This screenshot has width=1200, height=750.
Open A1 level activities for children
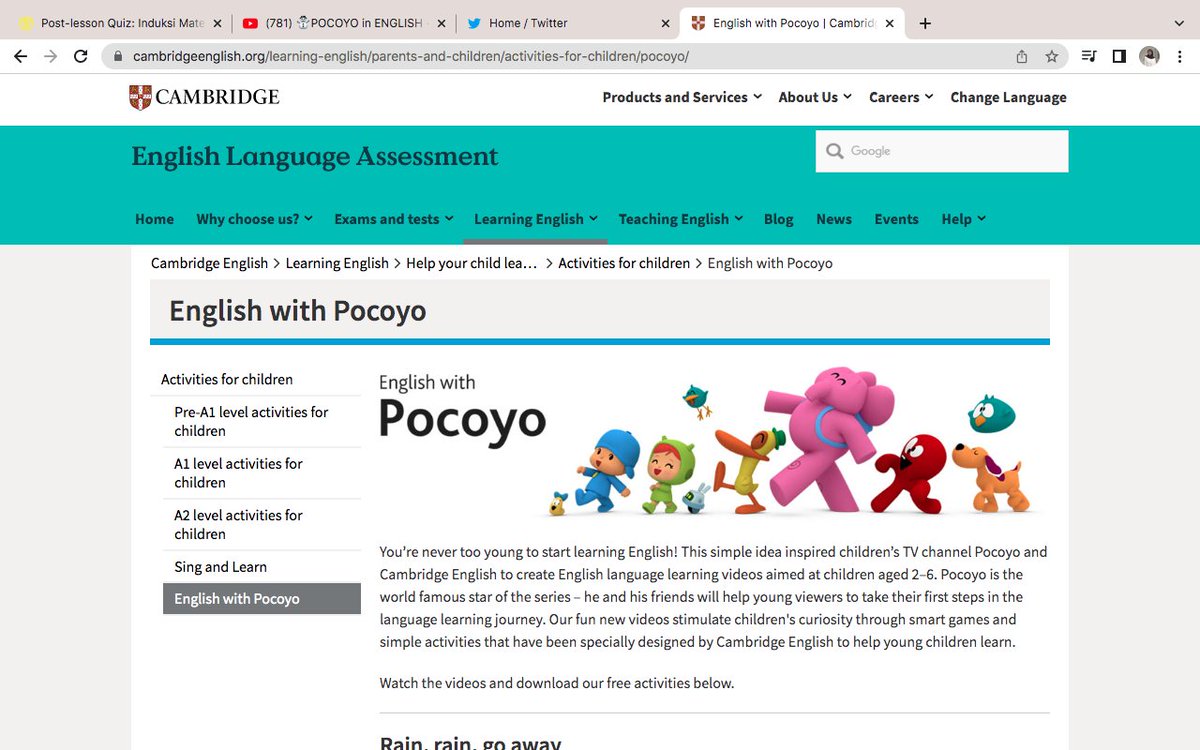(x=238, y=473)
